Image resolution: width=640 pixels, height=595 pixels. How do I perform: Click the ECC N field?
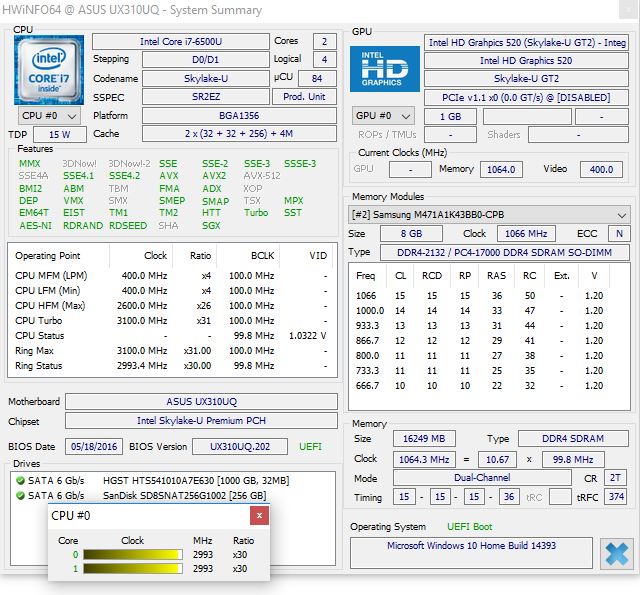coord(619,233)
